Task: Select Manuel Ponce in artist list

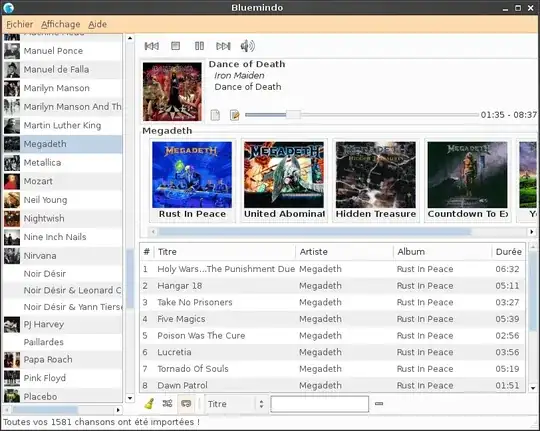Action: point(63,51)
